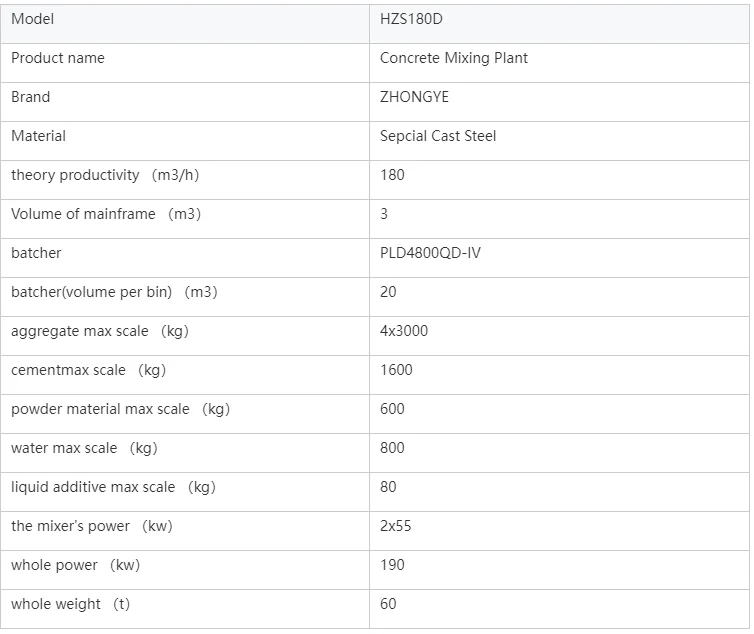The height and width of the screenshot is (634, 754).
Task: Click the HZS180D model value cell
Action: [x=410, y=19]
